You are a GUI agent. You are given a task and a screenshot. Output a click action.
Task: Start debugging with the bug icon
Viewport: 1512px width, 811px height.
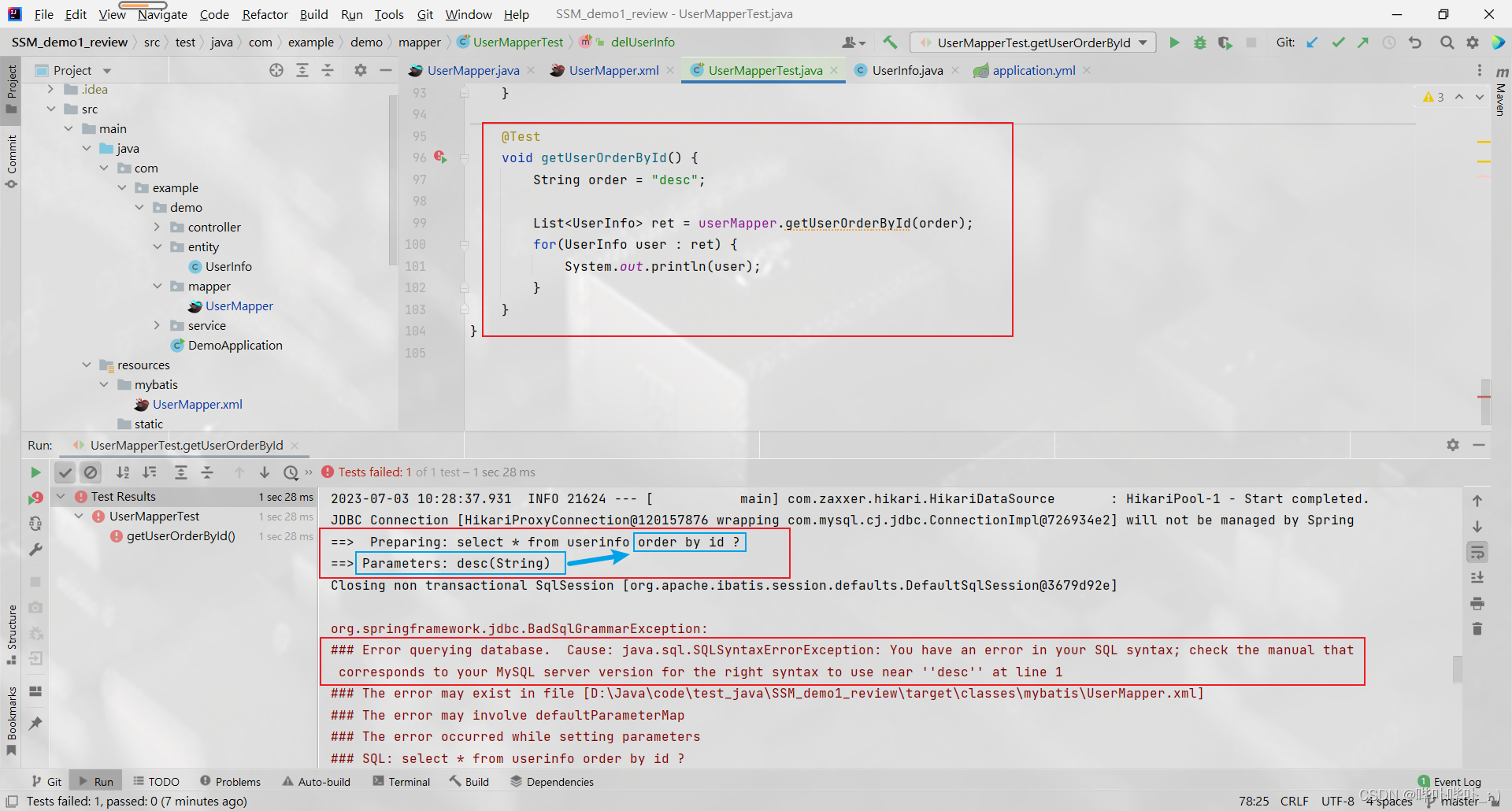pyautogui.click(x=1199, y=43)
